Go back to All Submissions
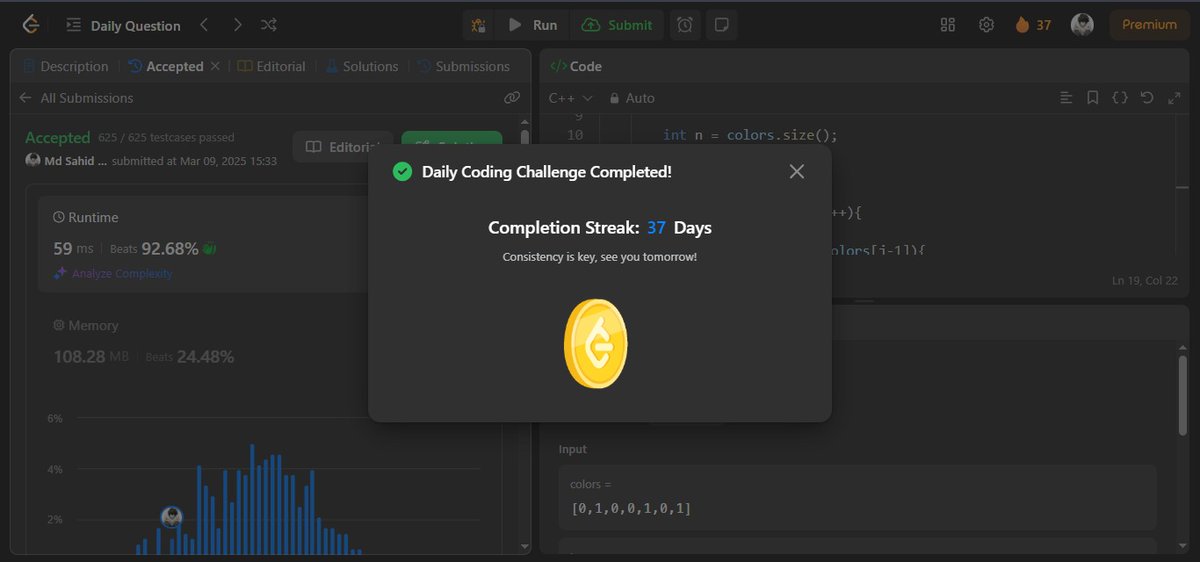Image resolution: width=1200 pixels, height=562 pixels. pos(76,98)
